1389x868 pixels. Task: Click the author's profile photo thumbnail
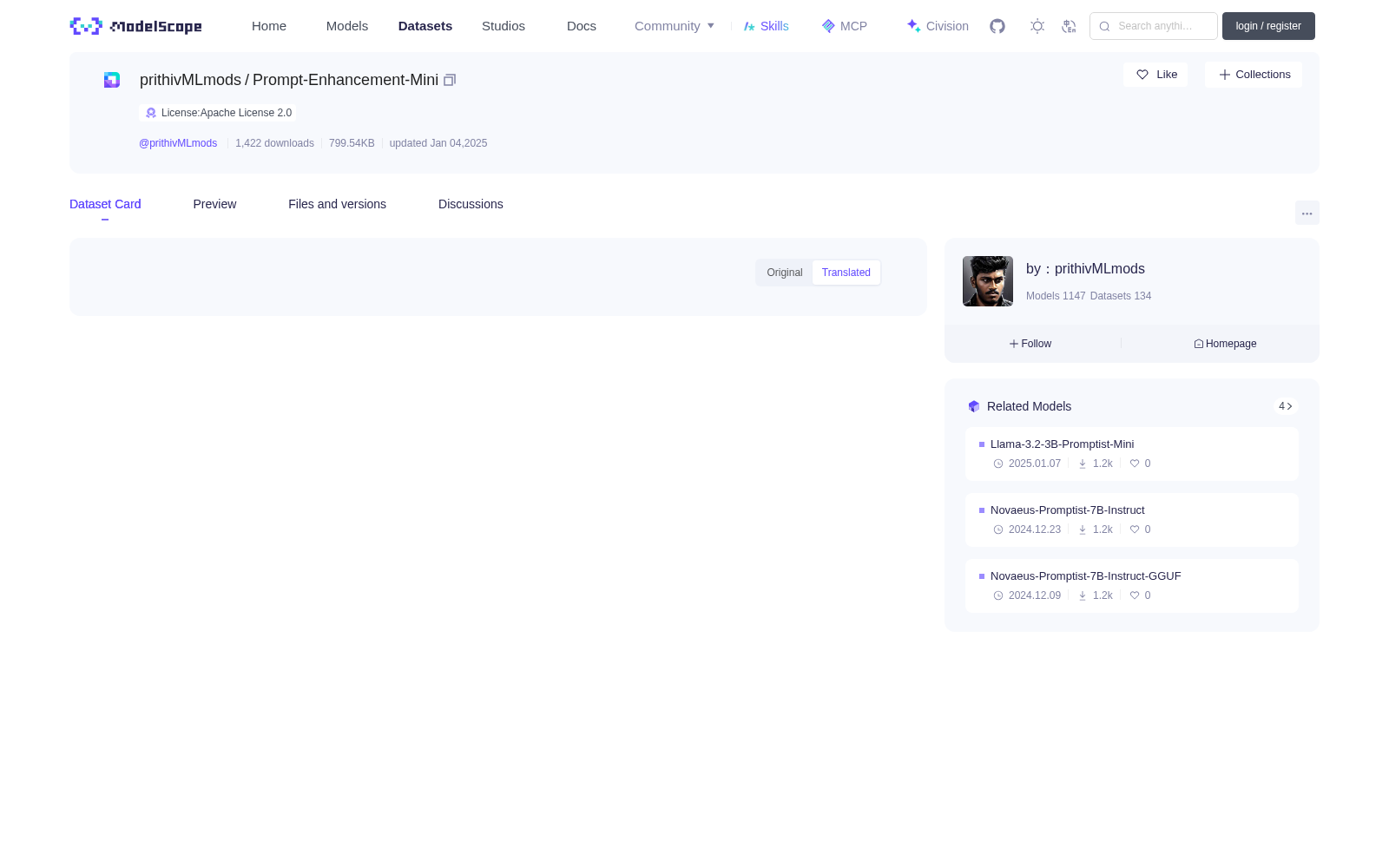988,281
